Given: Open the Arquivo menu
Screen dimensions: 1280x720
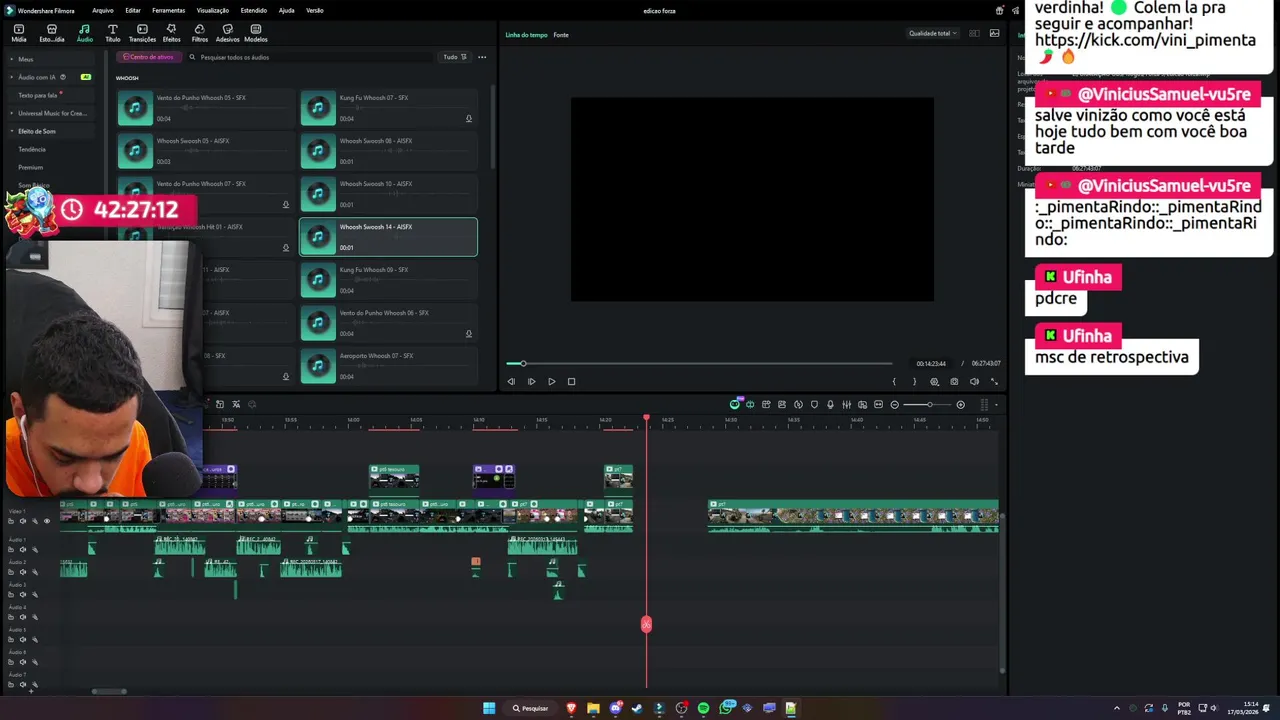Looking at the screenshot, I should pos(103,10).
